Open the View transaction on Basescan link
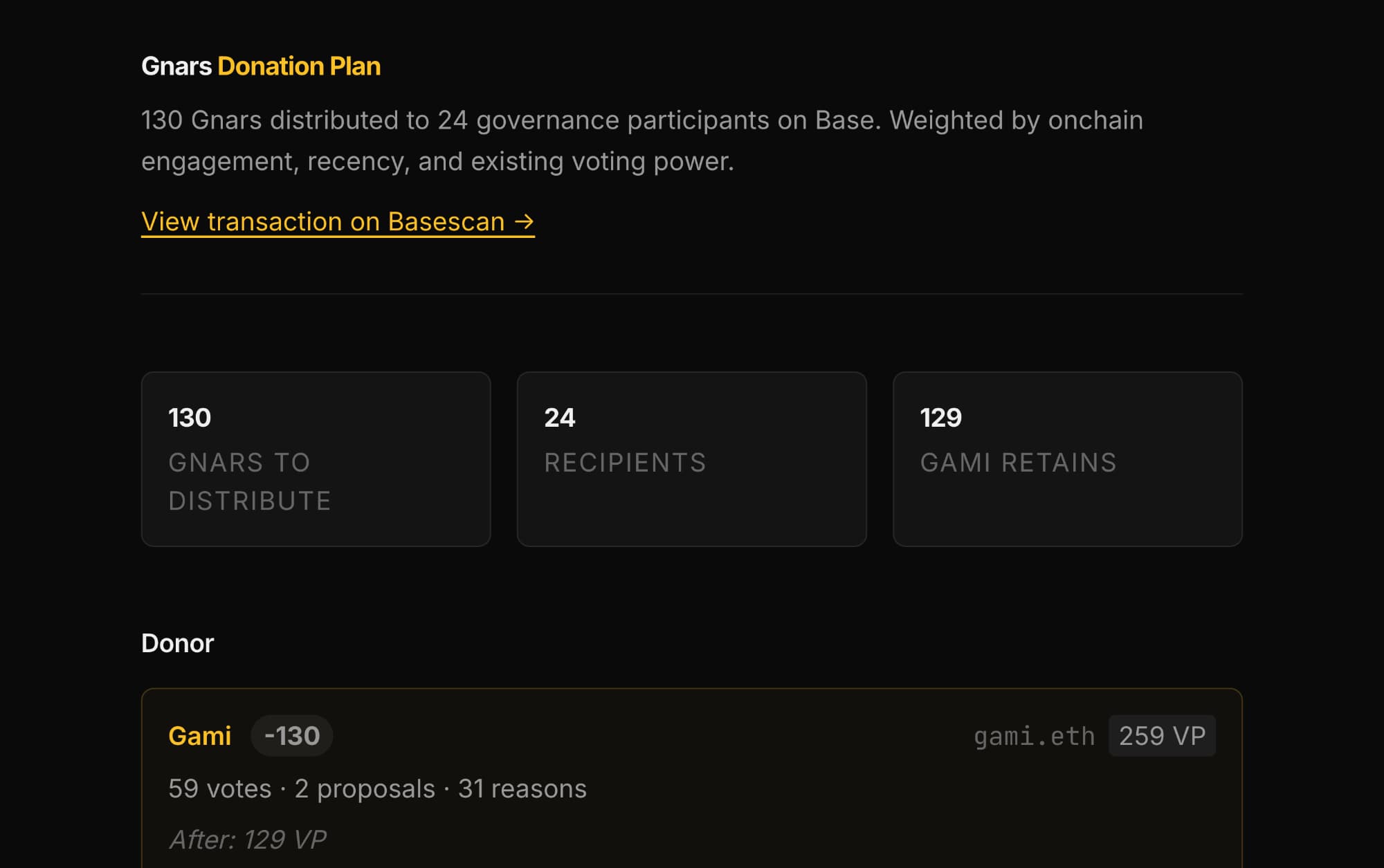The height and width of the screenshot is (868, 1384). [x=322, y=222]
